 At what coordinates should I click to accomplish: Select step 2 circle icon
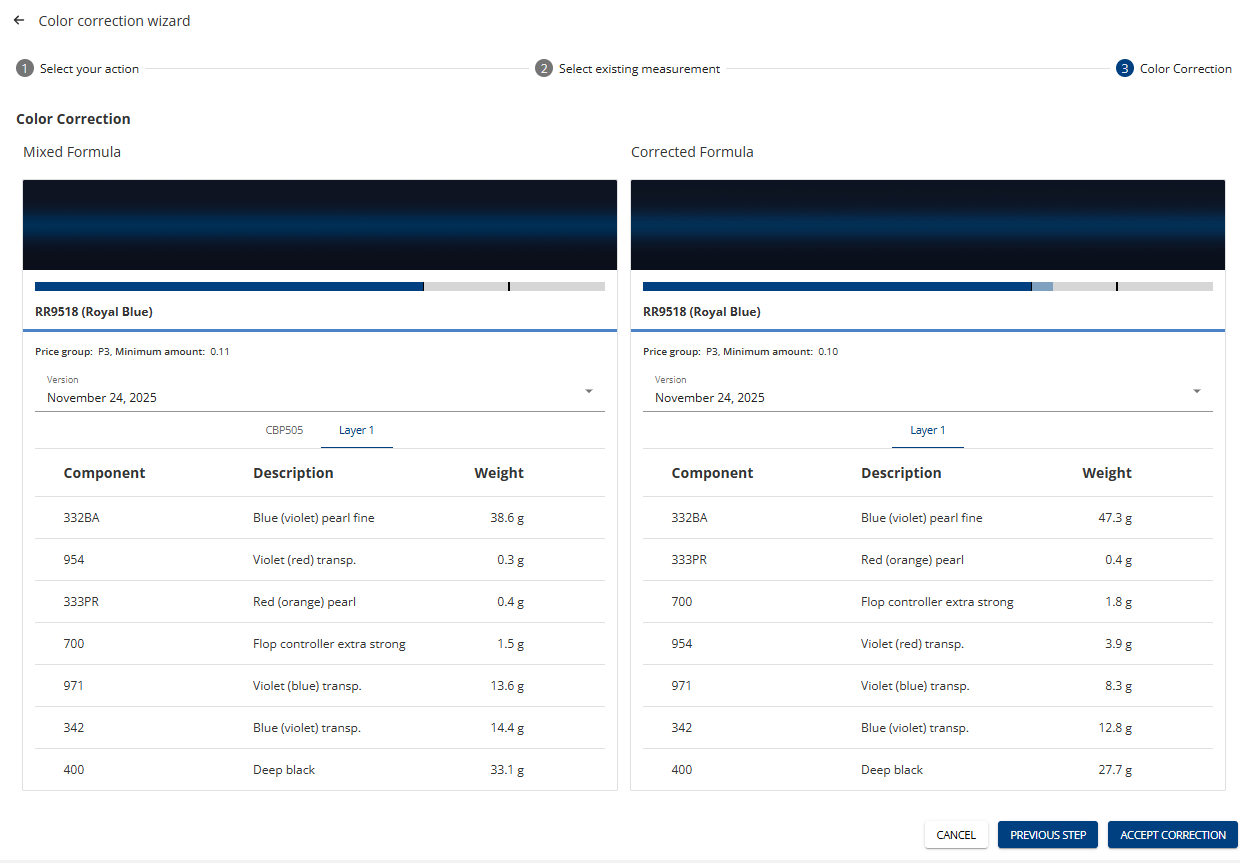pos(544,69)
